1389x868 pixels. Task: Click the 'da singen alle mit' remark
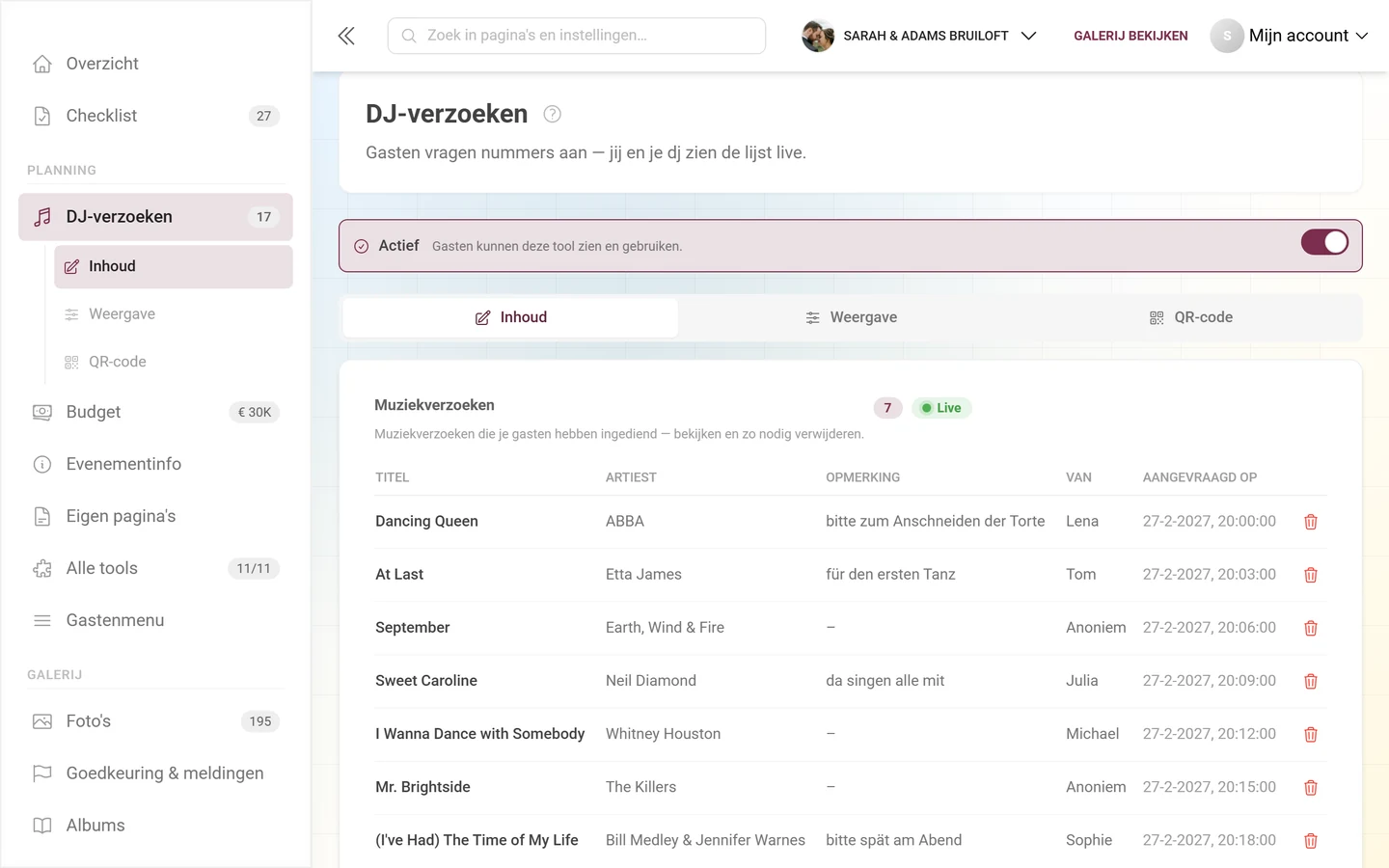click(x=885, y=680)
